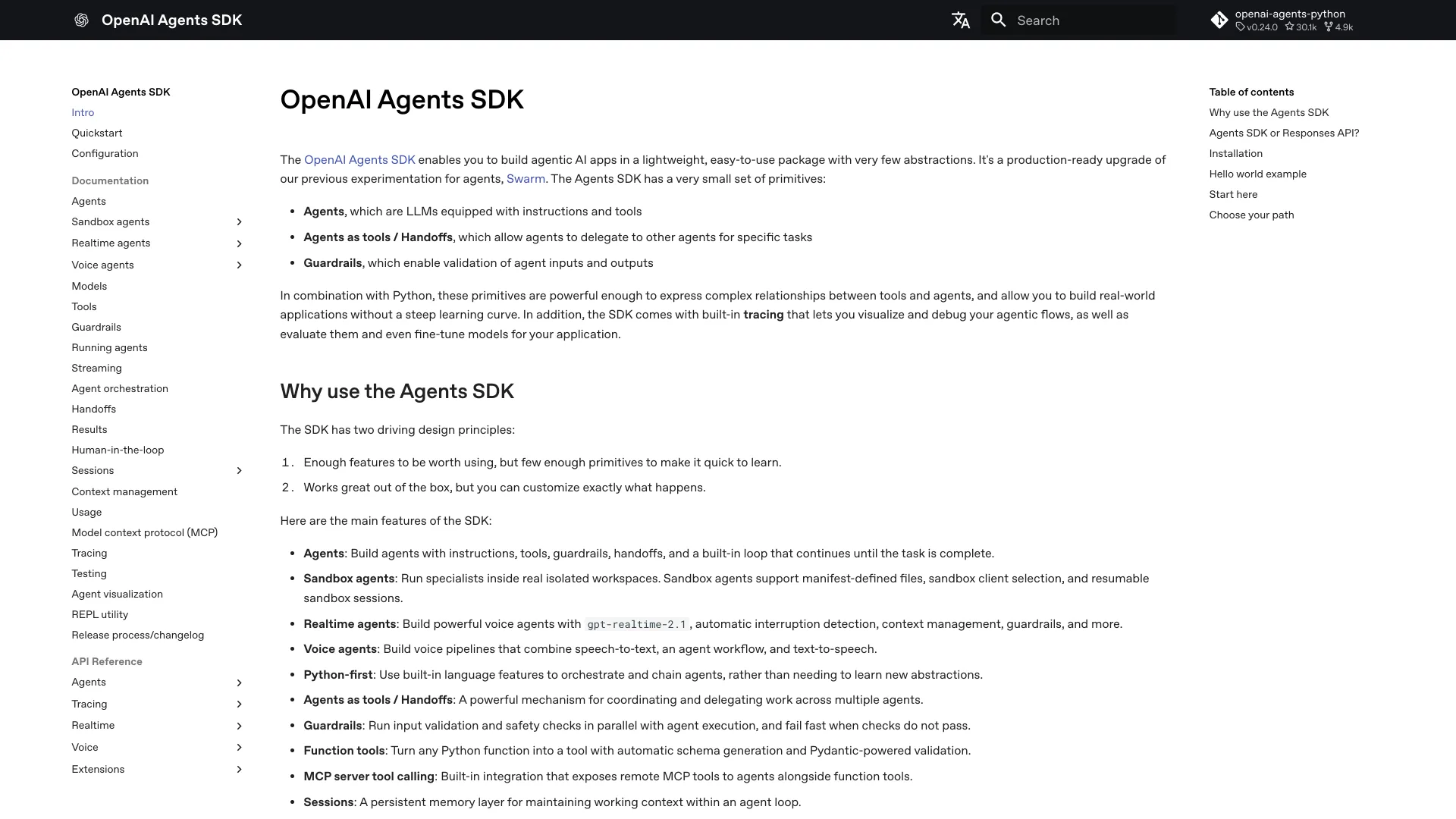1456x819 pixels.
Task: Expand API Reference Voice chevron
Action: click(x=239, y=748)
